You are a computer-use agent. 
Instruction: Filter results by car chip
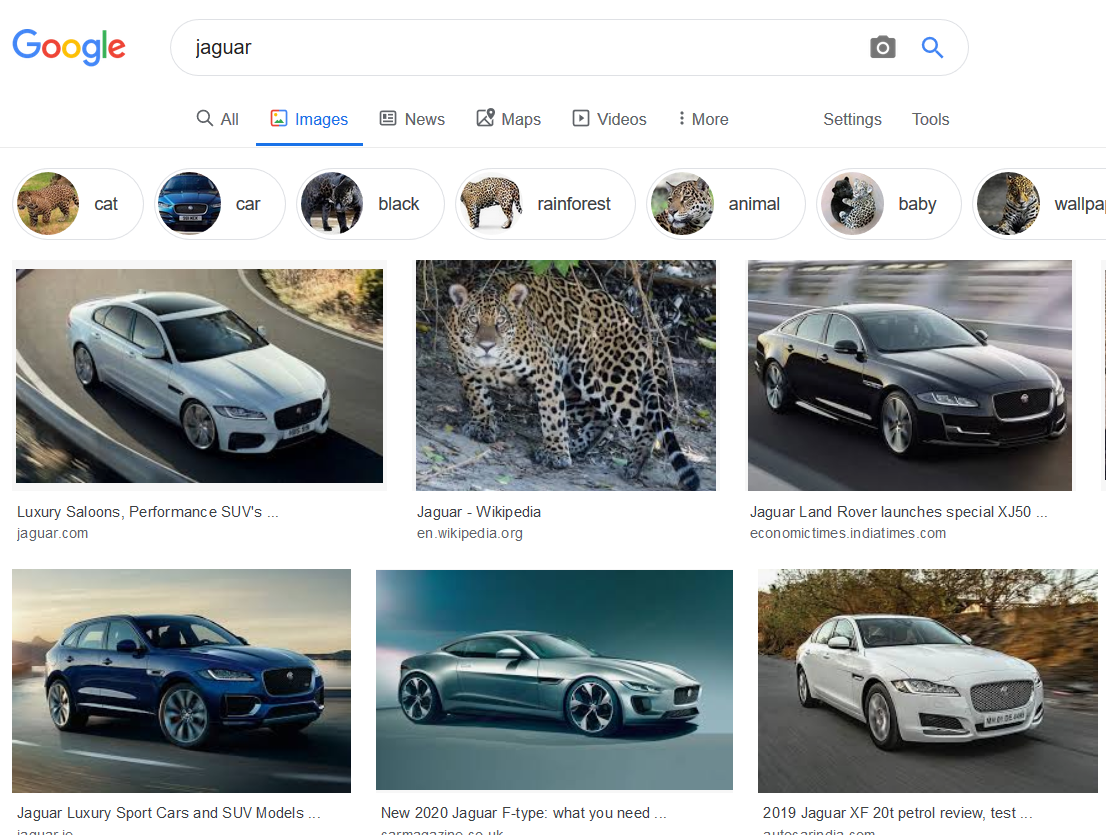(x=219, y=204)
